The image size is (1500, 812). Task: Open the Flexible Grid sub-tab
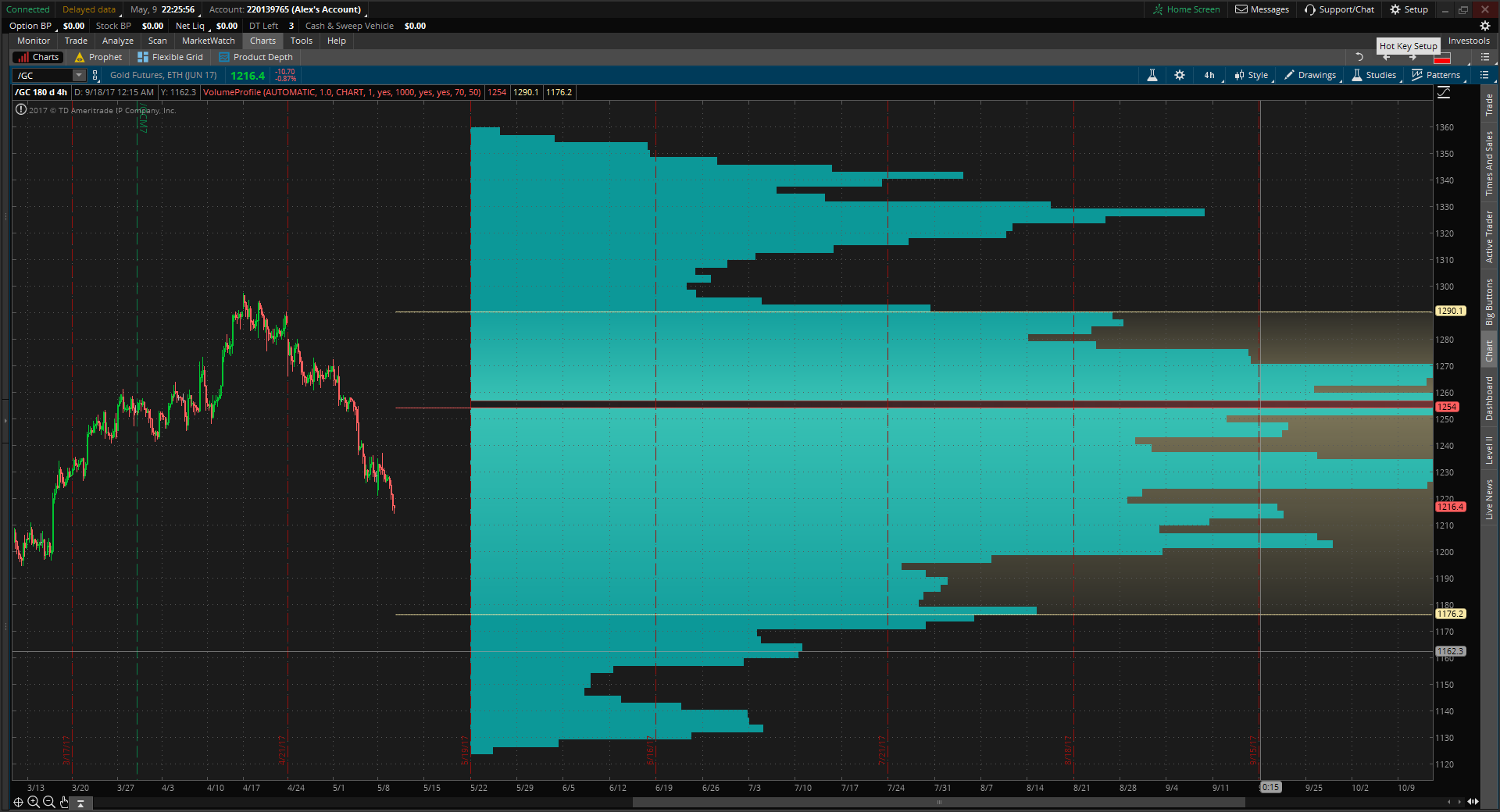[x=170, y=57]
